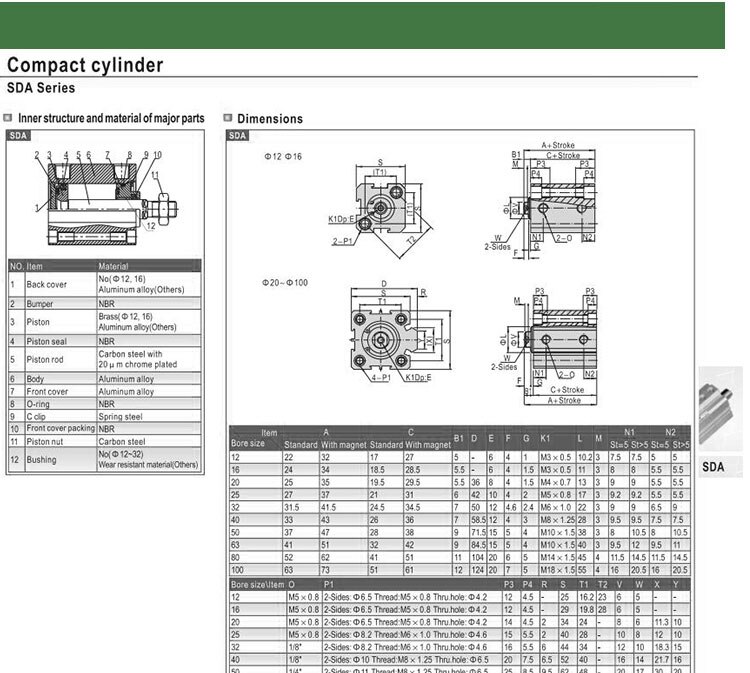Click the "18.5" standard C value for bore 16
The image size is (750, 673).
tap(377, 470)
